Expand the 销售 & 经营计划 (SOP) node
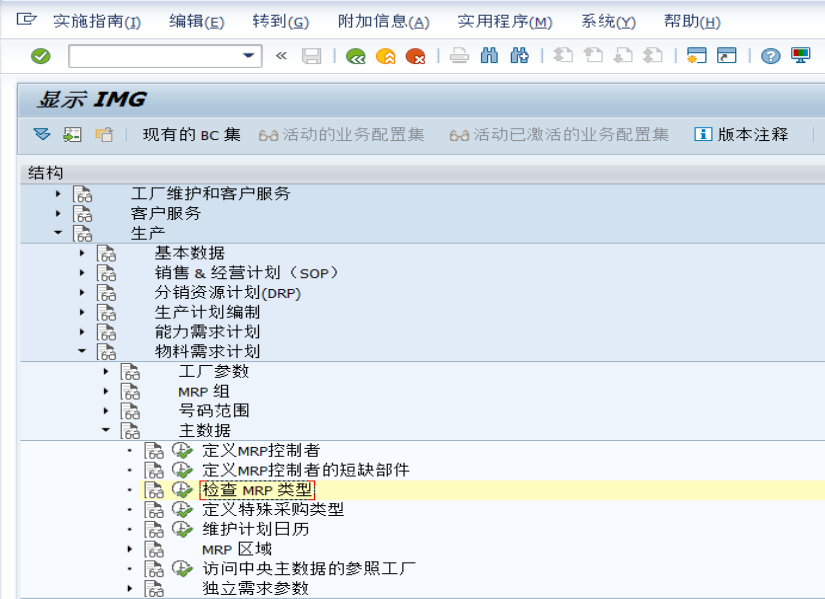The width and height of the screenshot is (825, 599). tap(82, 273)
